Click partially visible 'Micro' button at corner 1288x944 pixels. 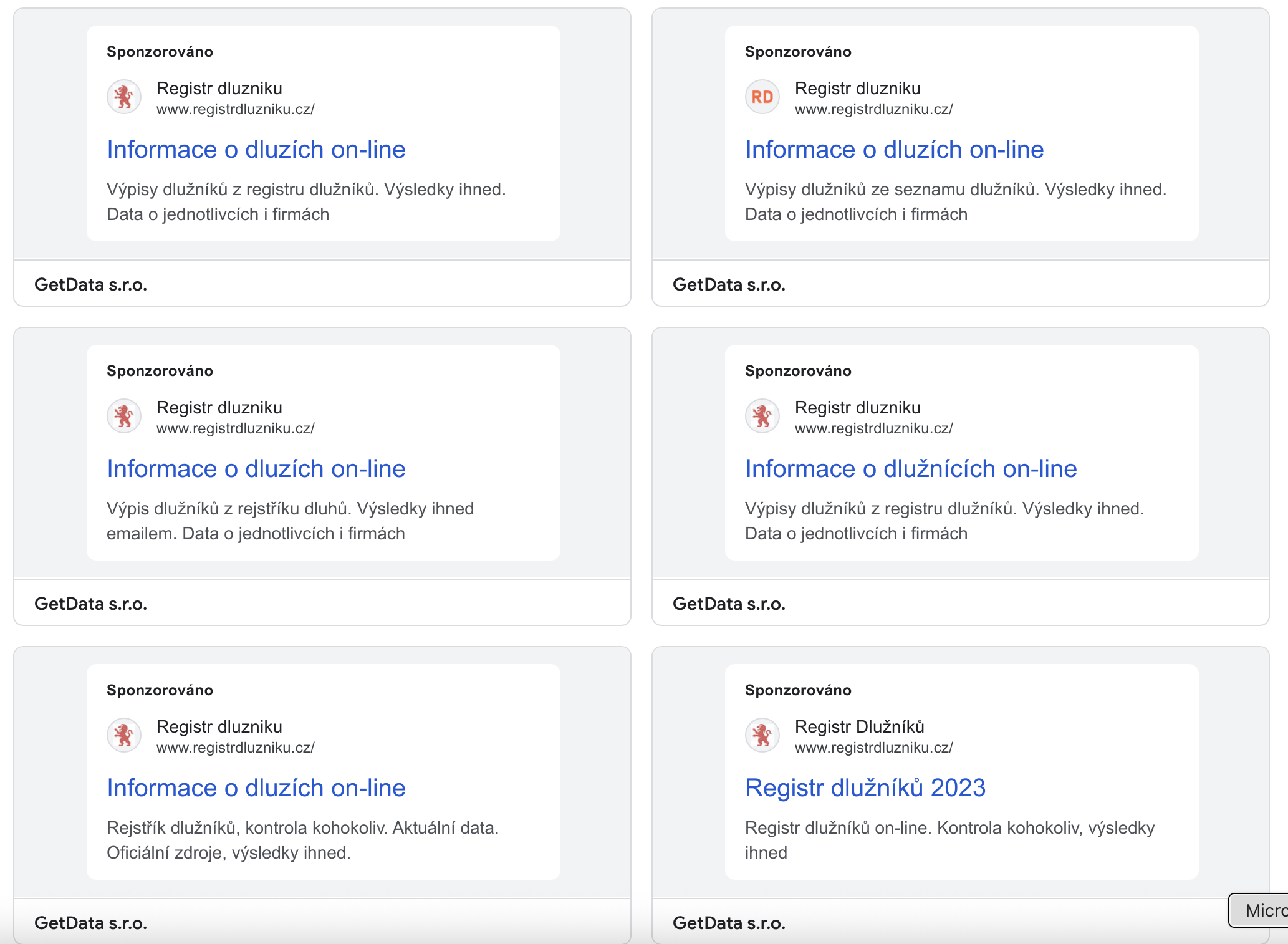click(1259, 910)
